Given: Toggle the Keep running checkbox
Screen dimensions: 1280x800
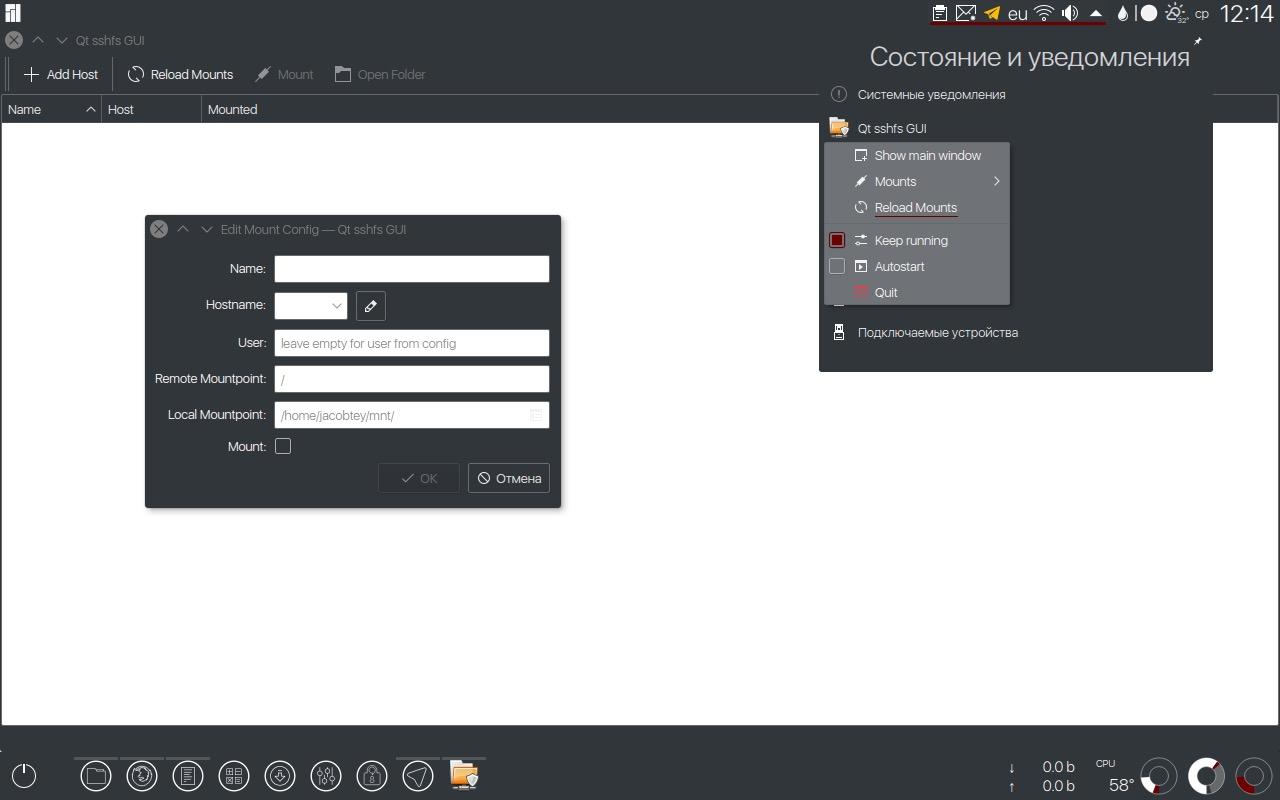Looking at the screenshot, I should click(837, 240).
